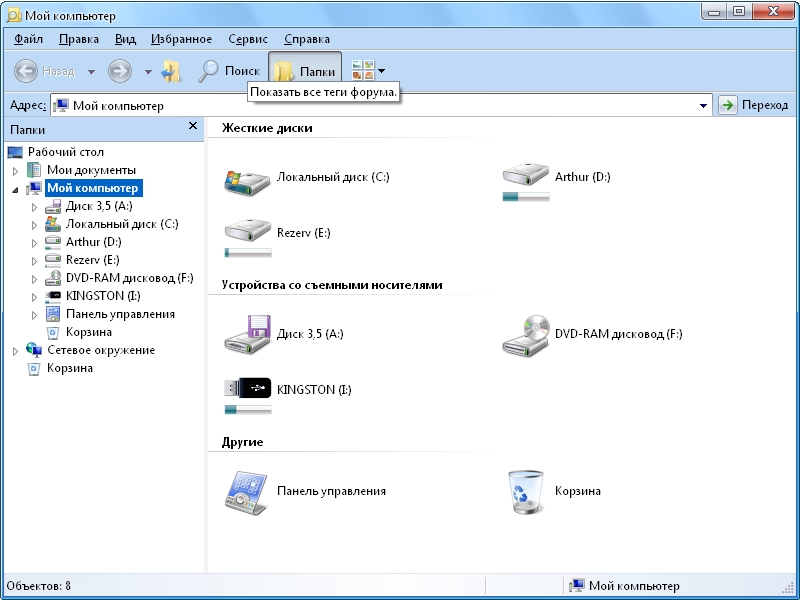Expand Arthur (D:) tree node
The height and width of the screenshot is (600, 800).
click(x=34, y=243)
